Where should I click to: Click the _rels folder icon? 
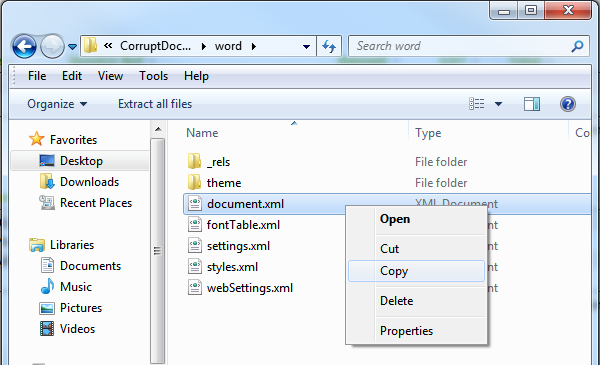point(194,161)
